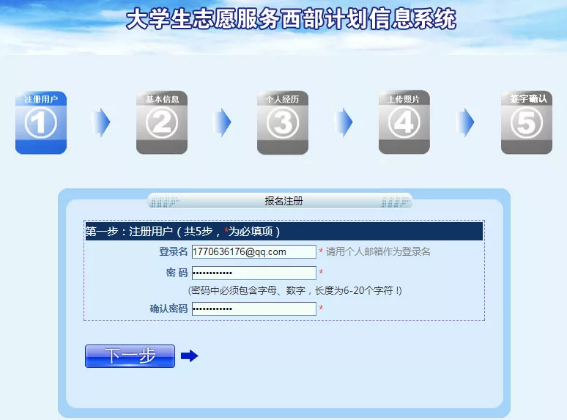Click blue arrow beside 下一步 button

[x=189, y=356]
